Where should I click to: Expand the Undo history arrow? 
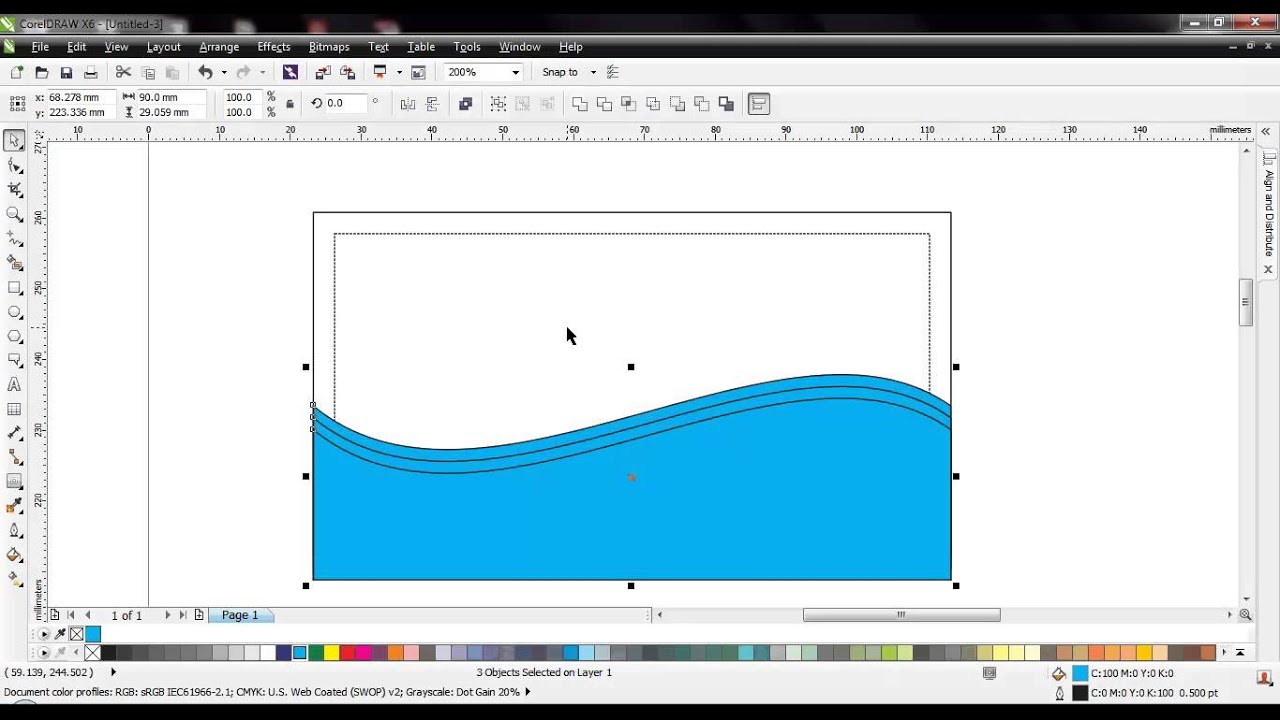pyautogui.click(x=223, y=72)
